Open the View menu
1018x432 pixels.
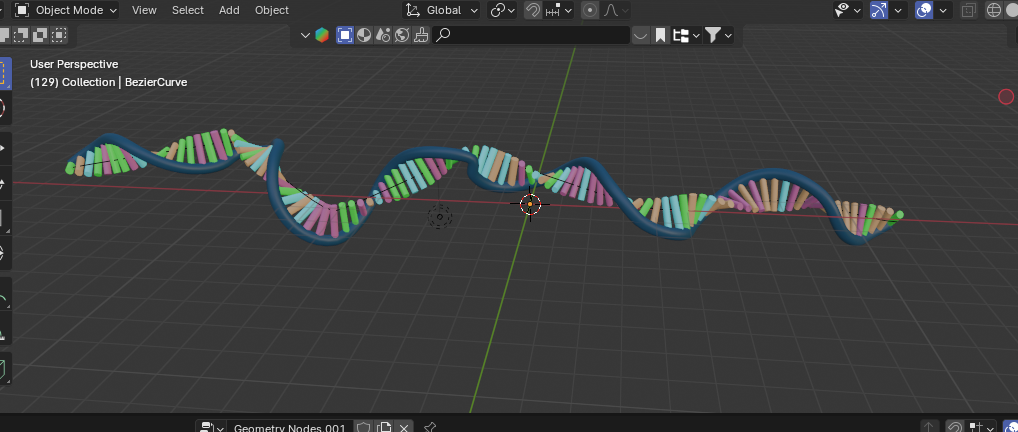click(144, 10)
